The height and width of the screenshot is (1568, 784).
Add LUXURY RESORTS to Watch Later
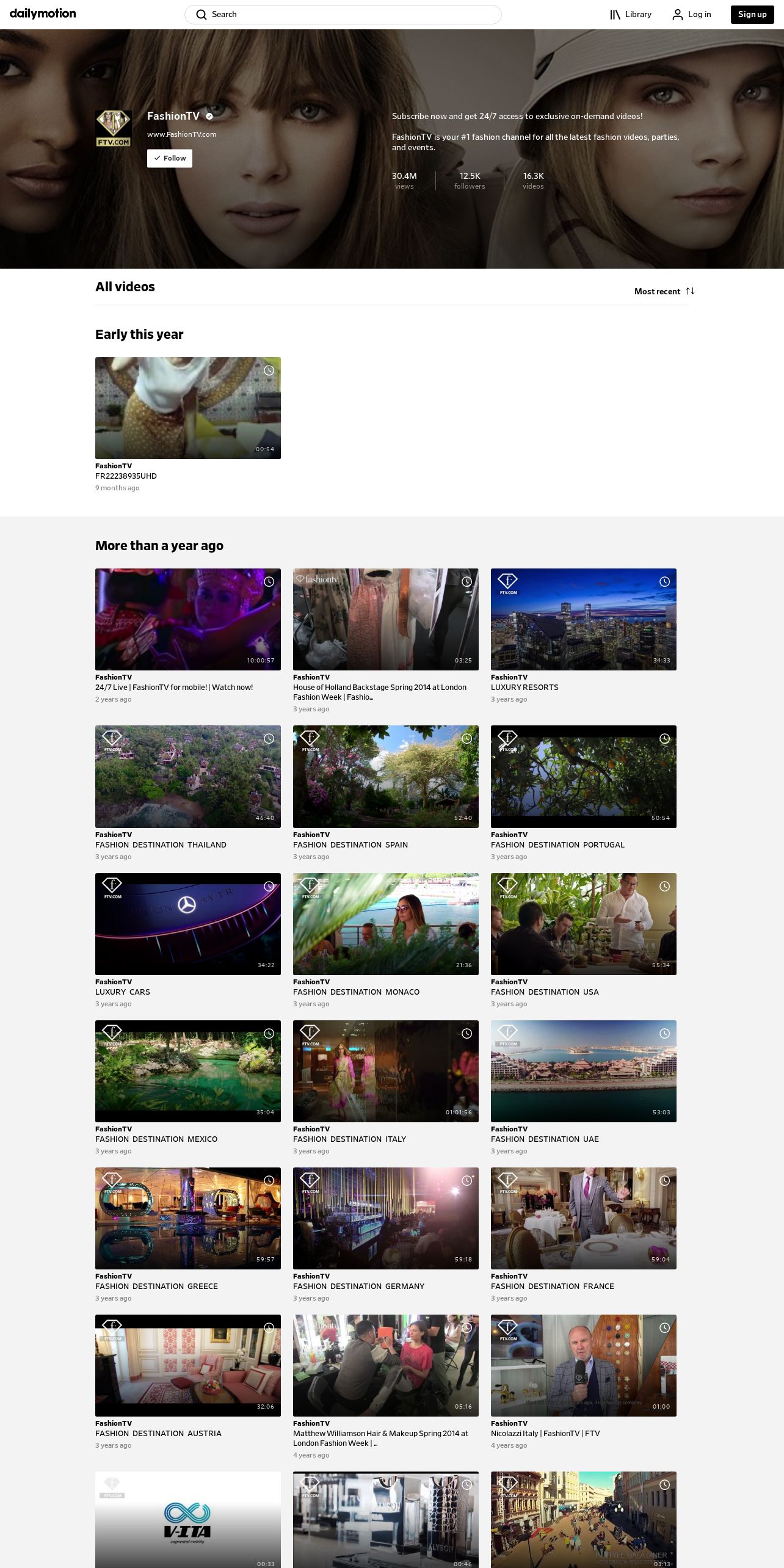[x=664, y=582]
